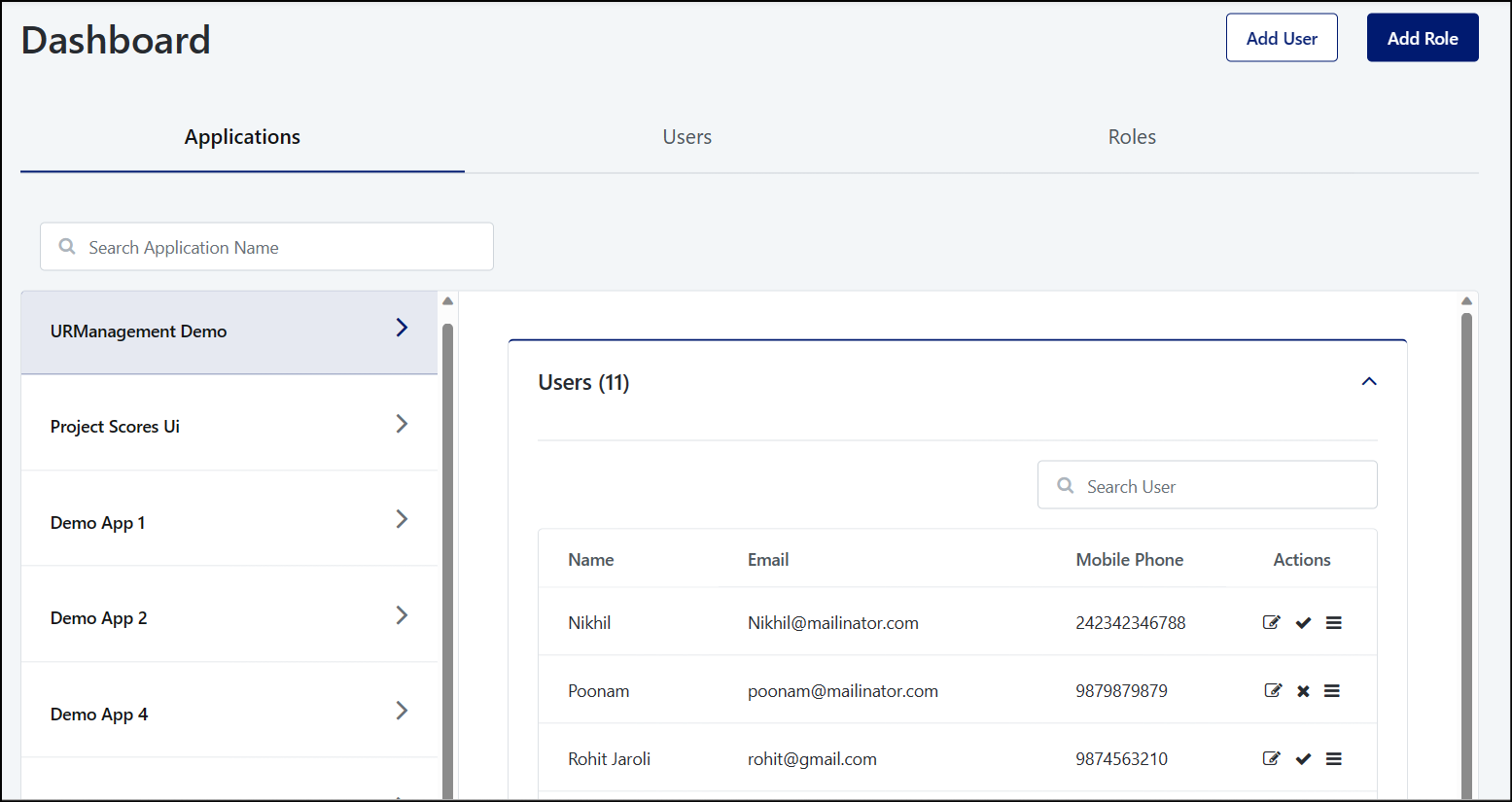Click the edit icon for Poonam
This screenshot has width=1512, height=802.
click(1272, 690)
